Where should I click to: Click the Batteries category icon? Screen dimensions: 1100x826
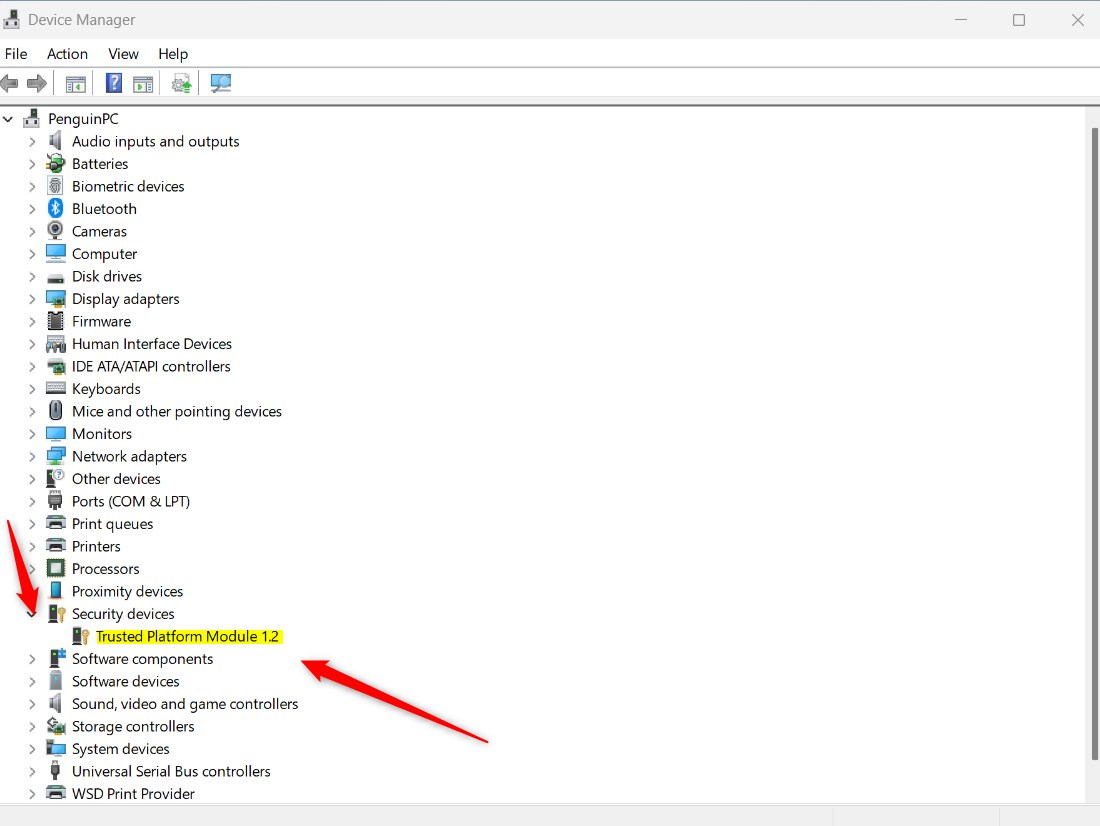coord(54,163)
